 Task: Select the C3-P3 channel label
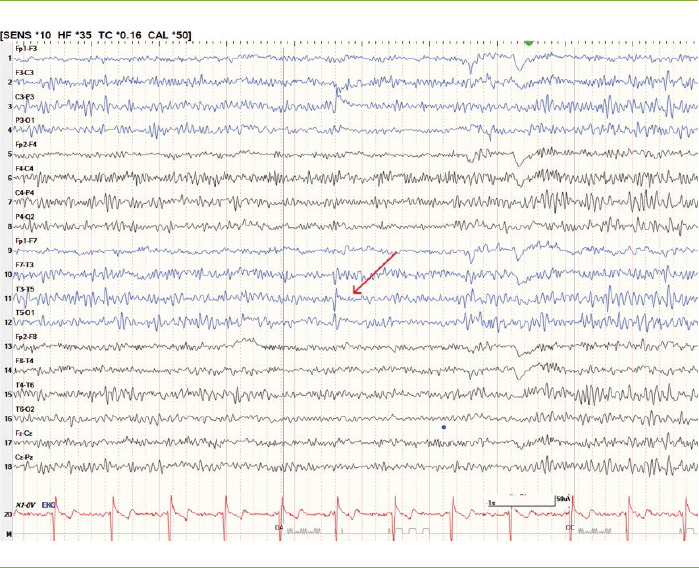[x=25, y=96]
